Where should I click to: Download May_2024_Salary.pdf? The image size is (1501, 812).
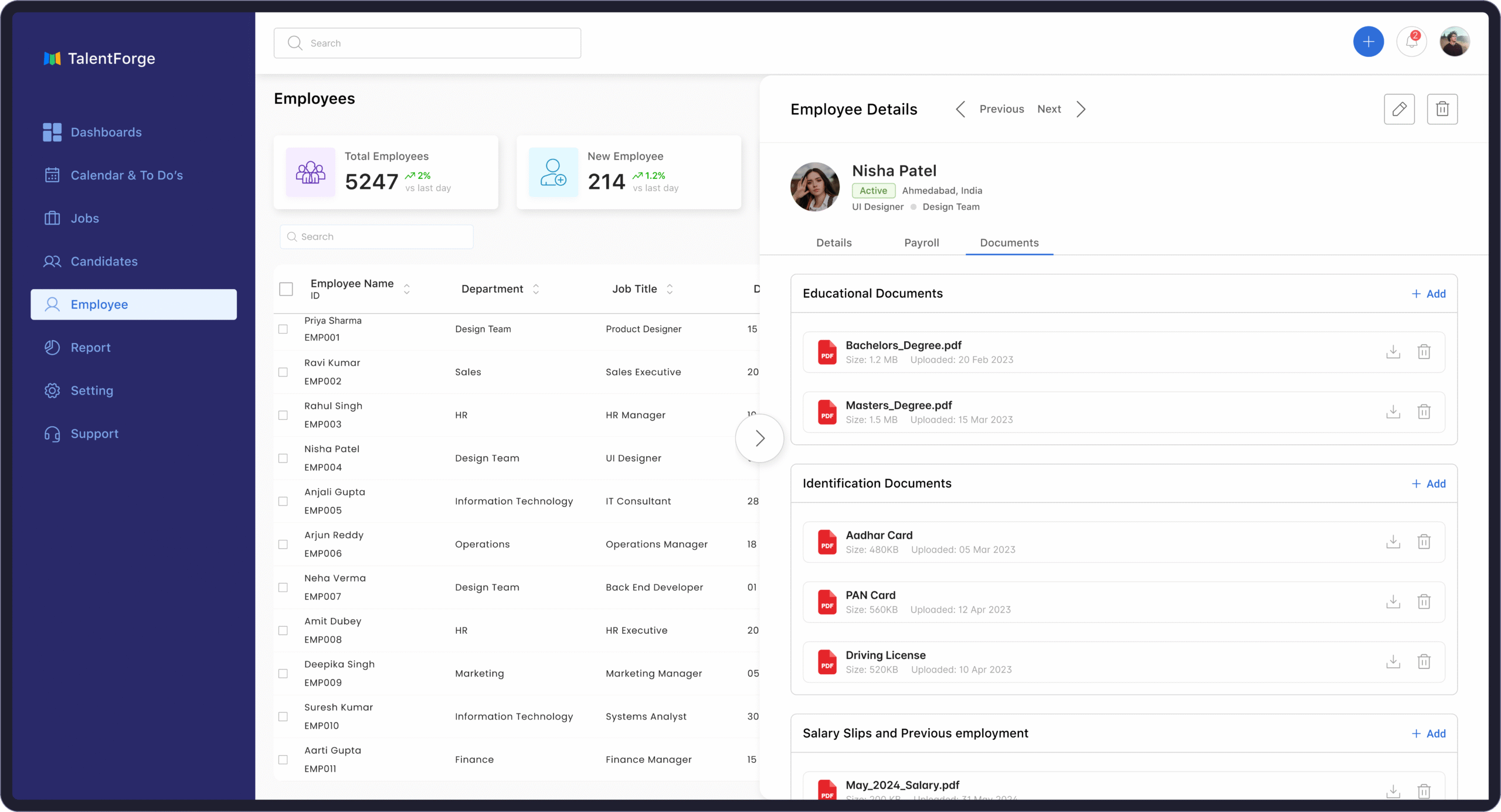pos(1393,791)
